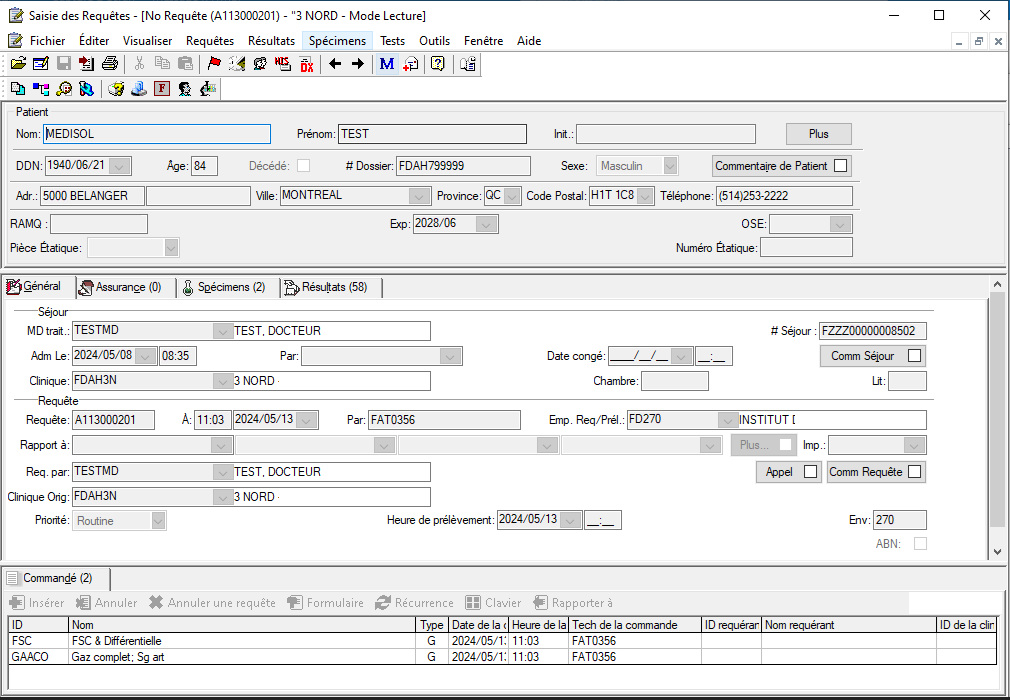This screenshot has height=700, width=1010.
Task: Open the Province dropdown
Action: point(512,196)
